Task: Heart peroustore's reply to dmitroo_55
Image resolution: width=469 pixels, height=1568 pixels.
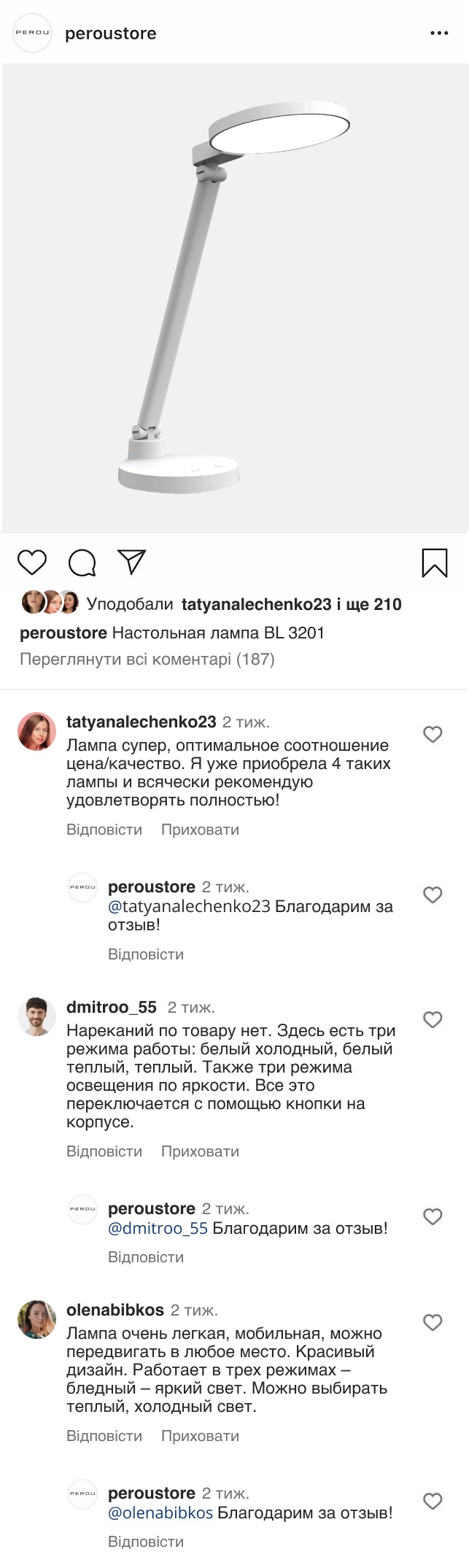Action: click(433, 1216)
